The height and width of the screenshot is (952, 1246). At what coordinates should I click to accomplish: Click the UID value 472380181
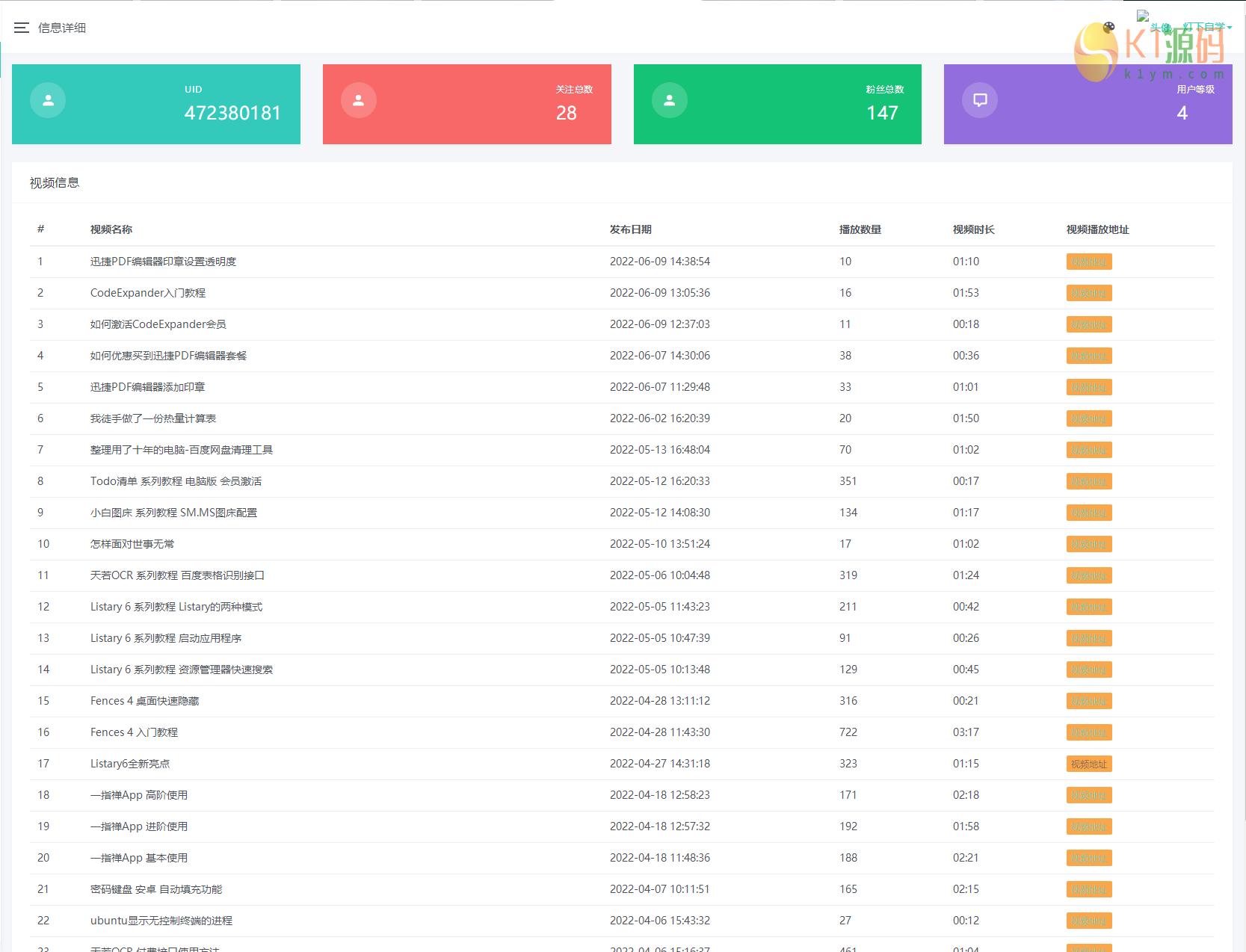(x=232, y=113)
